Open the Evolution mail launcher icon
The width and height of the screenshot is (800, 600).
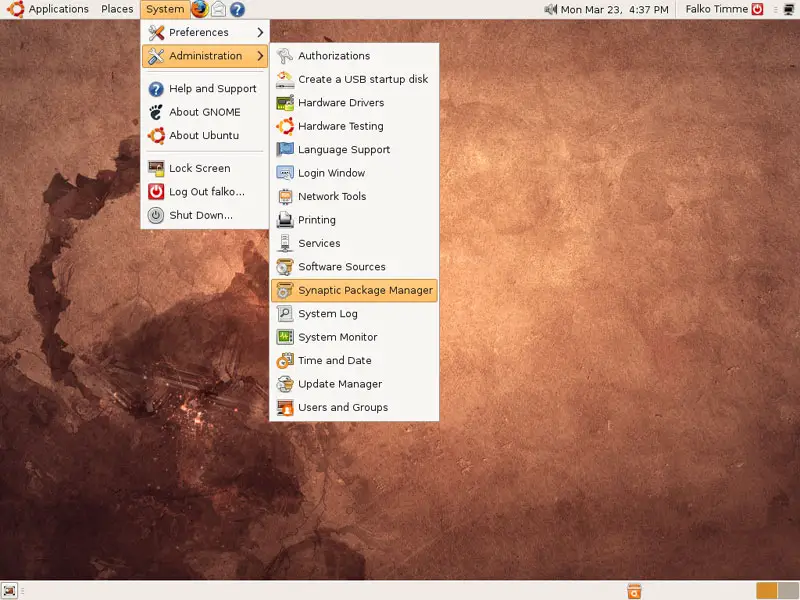tap(218, 9)
